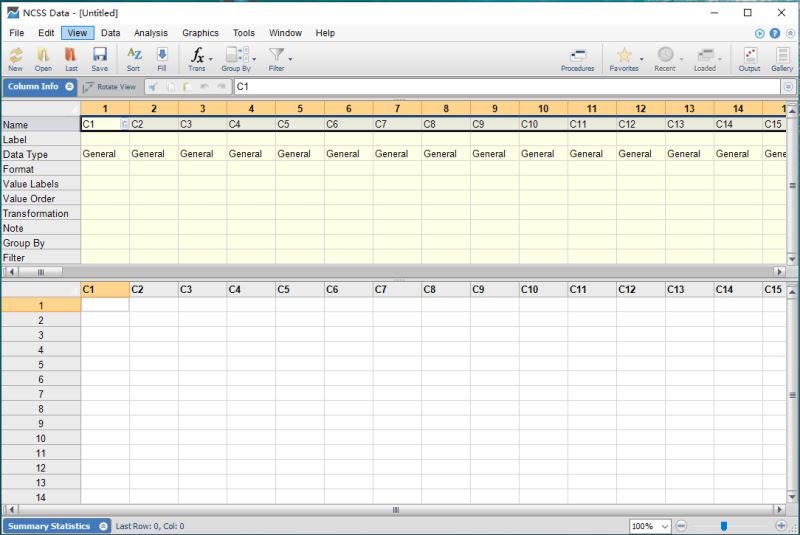The image size is (800, 535).
Task: Click the Save toolbar icon
Action: point(99,59)
